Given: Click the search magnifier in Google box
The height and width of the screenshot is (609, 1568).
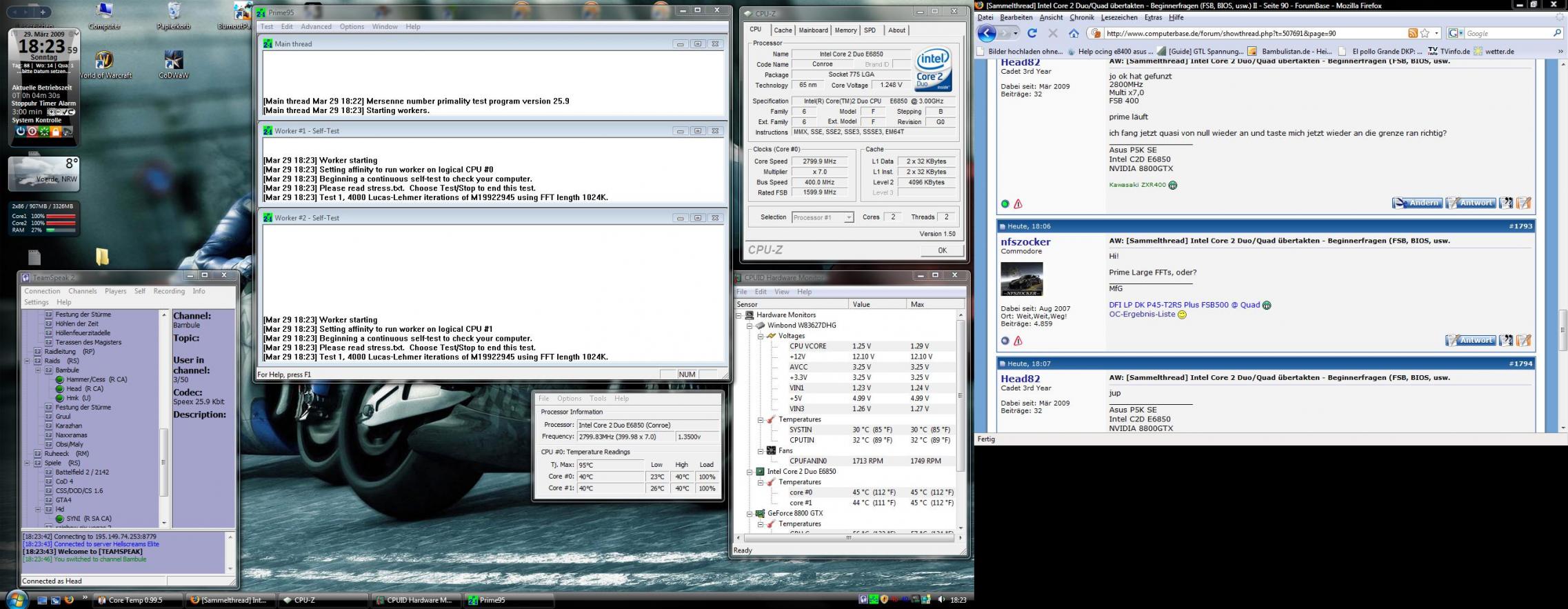Looking at the screenshot, I should pyautogui.click(x=1556, y=33).
